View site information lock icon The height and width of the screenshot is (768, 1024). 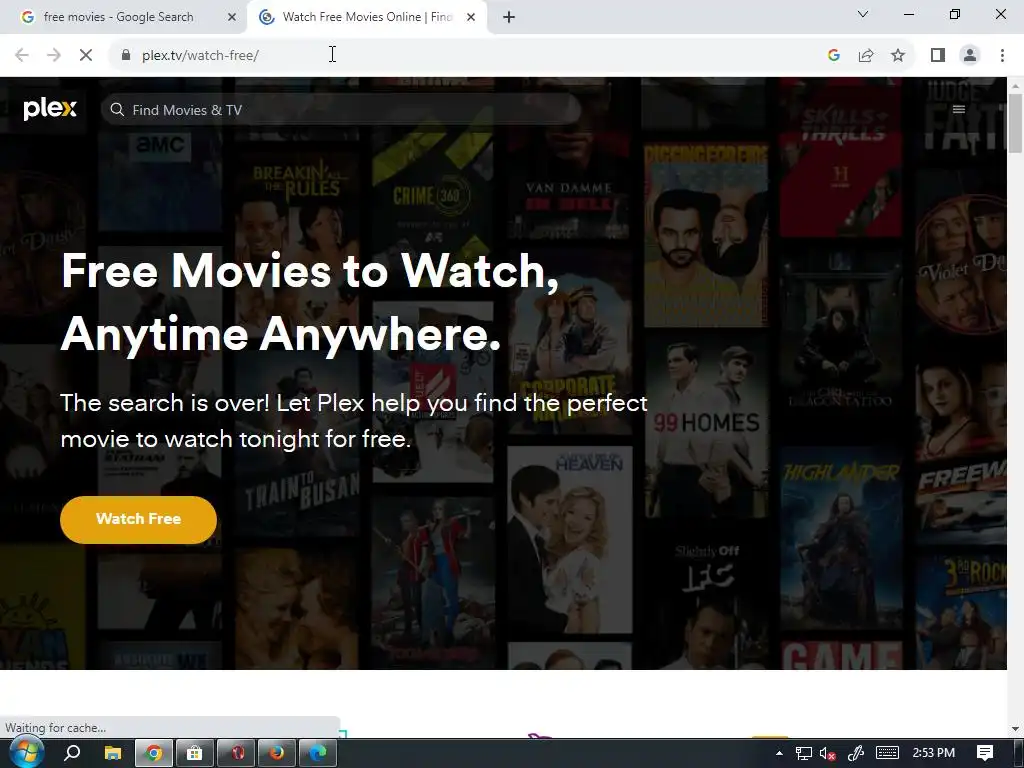coord(125,56)
